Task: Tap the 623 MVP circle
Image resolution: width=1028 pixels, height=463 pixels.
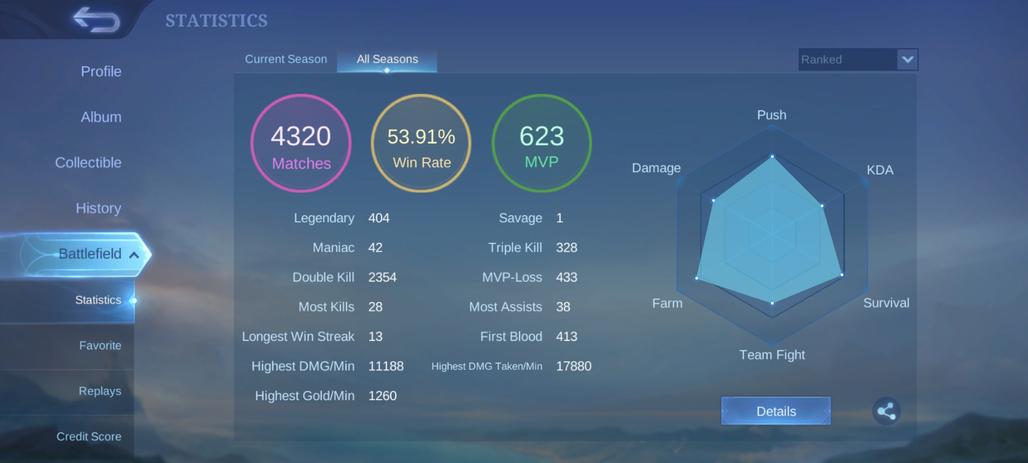Action: [541, 144]
